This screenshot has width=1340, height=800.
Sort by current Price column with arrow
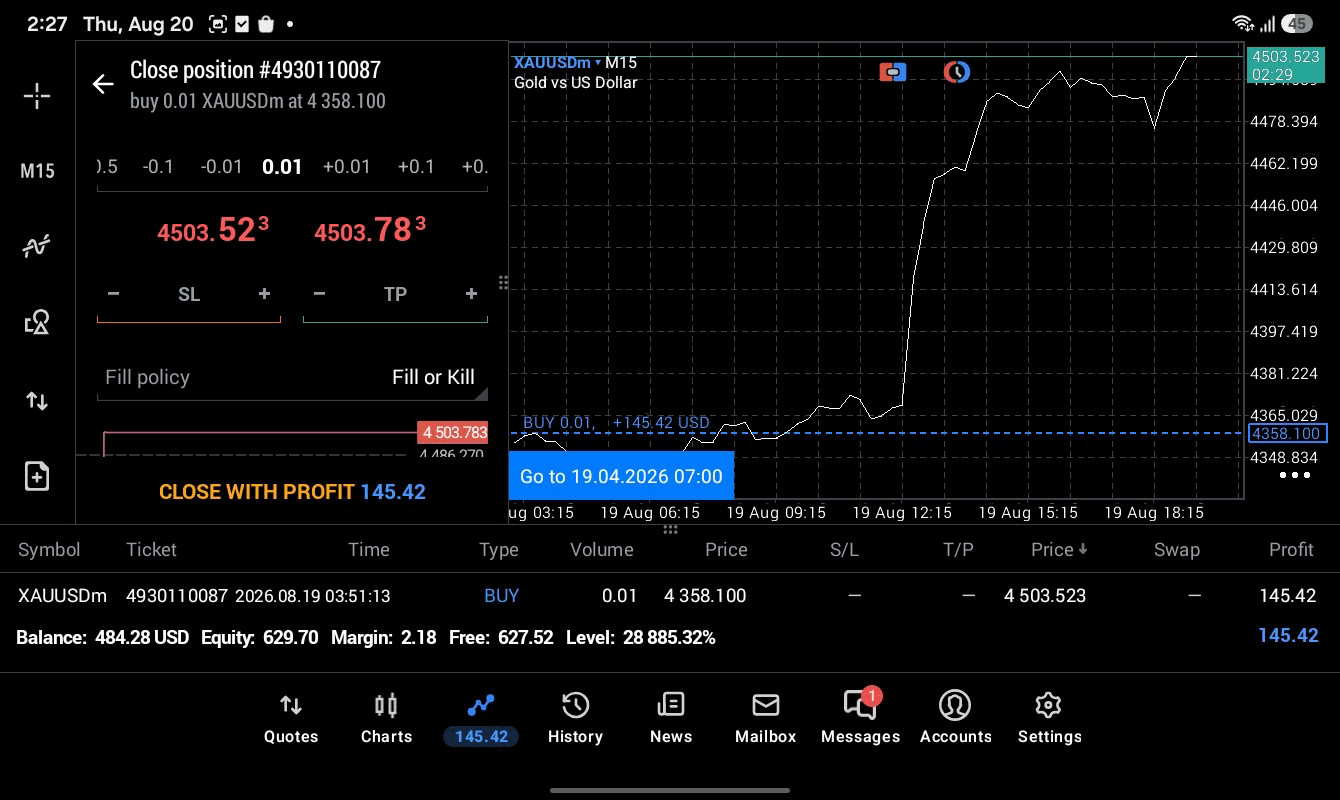pos(1059,550)
